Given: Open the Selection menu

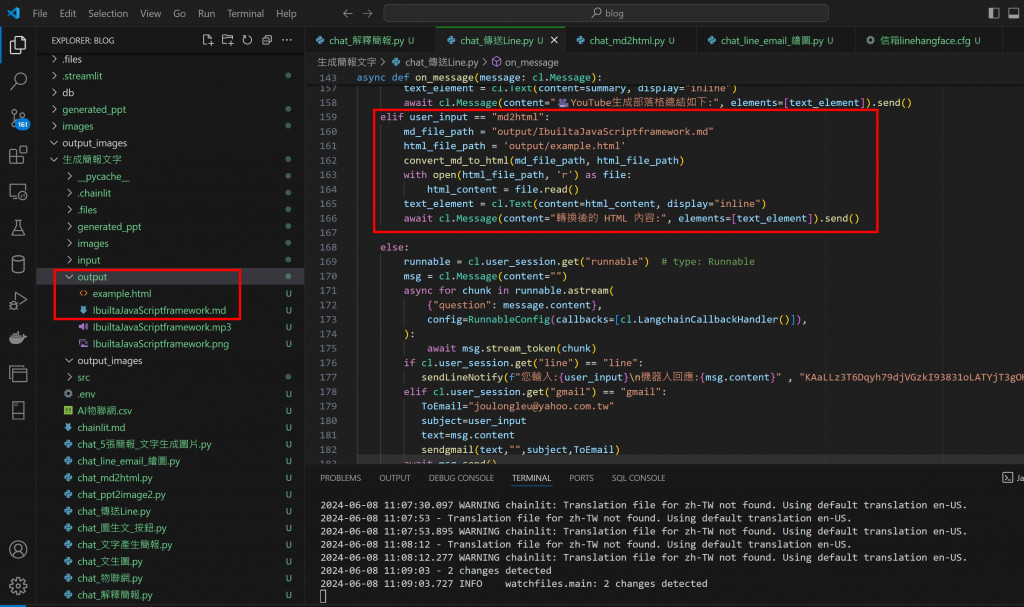Looking at the screenshot, I should pyautogui.click(x=108, y=13).
